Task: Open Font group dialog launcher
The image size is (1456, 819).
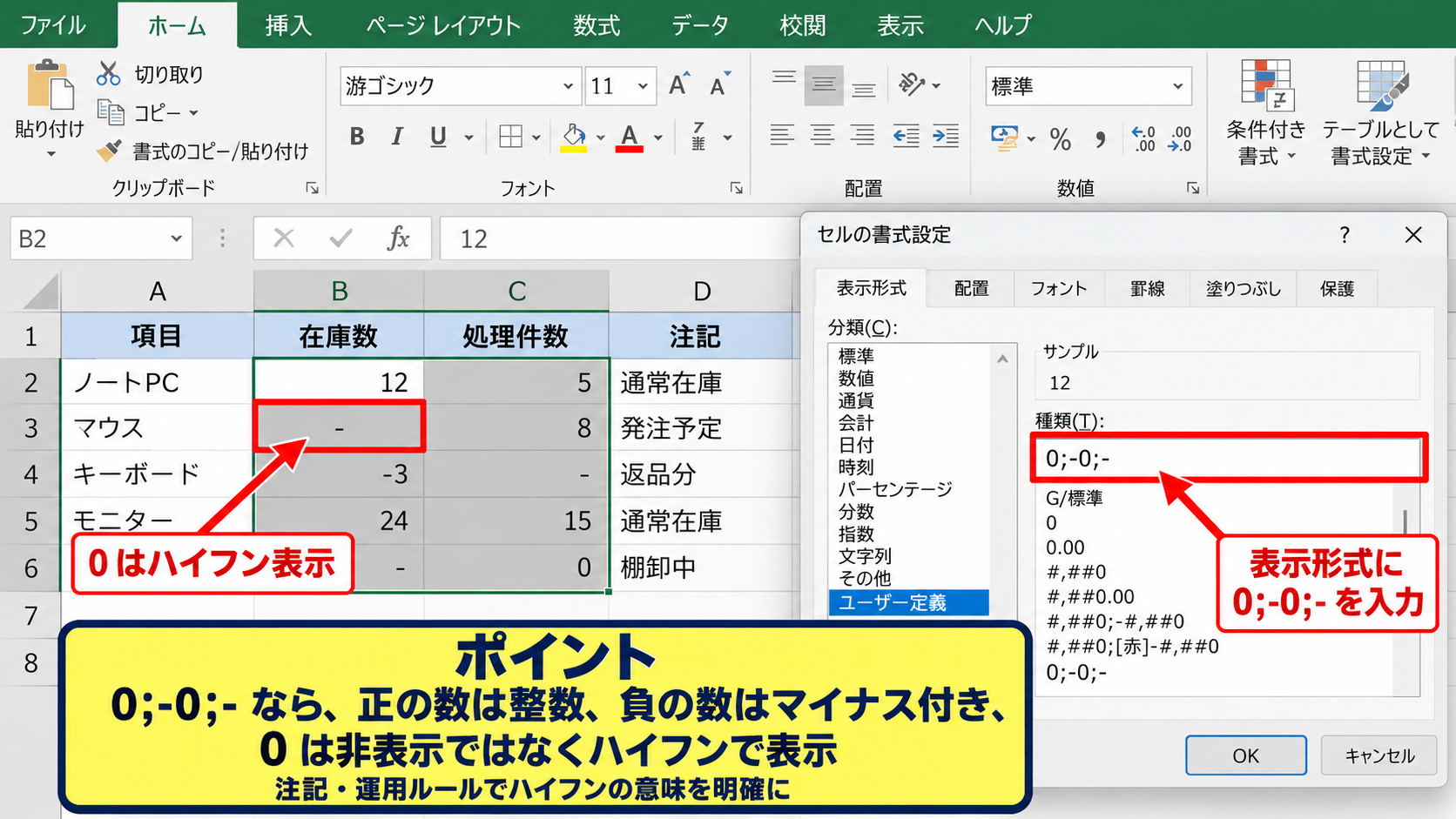Action: pos(736,188)
